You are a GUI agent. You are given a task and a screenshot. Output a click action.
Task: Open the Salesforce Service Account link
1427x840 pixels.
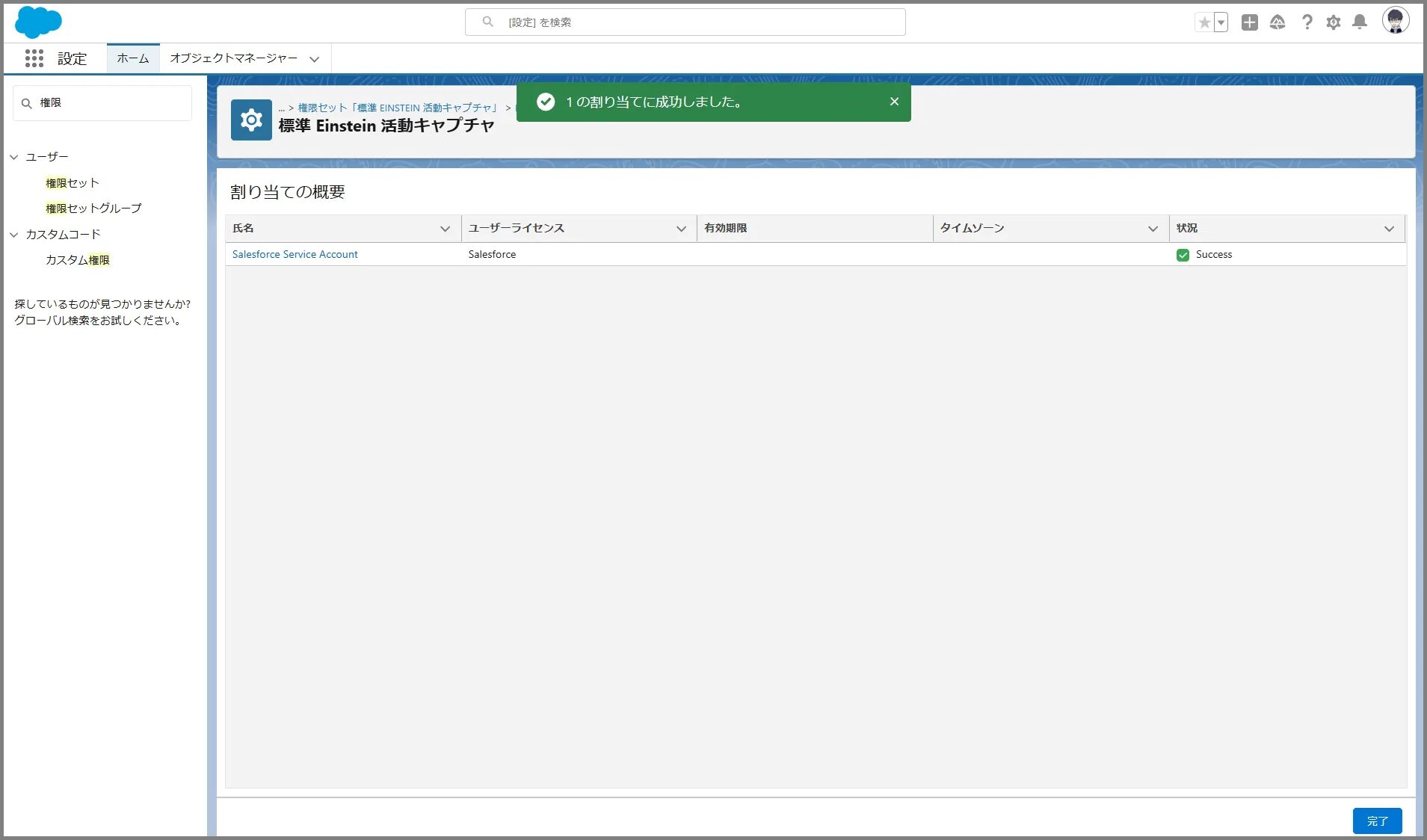click(x=295, y=255)
